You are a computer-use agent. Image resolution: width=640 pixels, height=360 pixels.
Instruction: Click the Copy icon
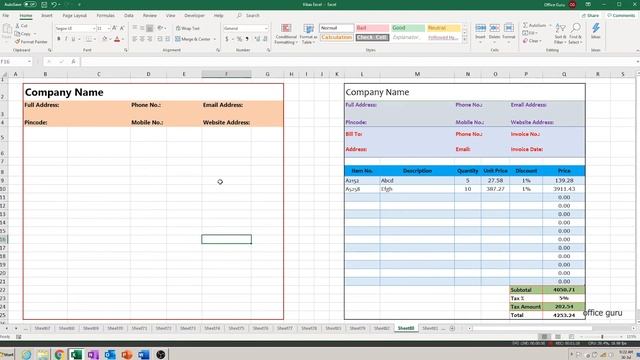[18, 33]
